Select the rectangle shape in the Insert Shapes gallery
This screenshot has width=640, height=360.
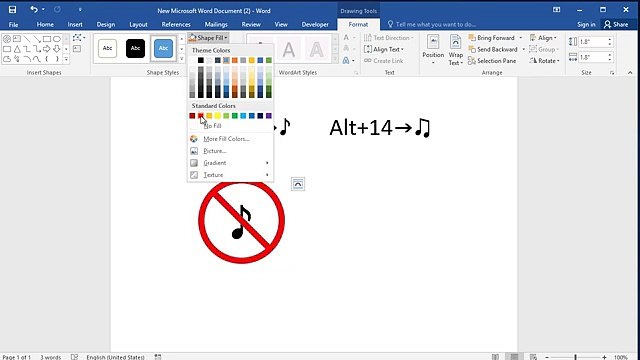pyautogui.click(x=47, y=39)
